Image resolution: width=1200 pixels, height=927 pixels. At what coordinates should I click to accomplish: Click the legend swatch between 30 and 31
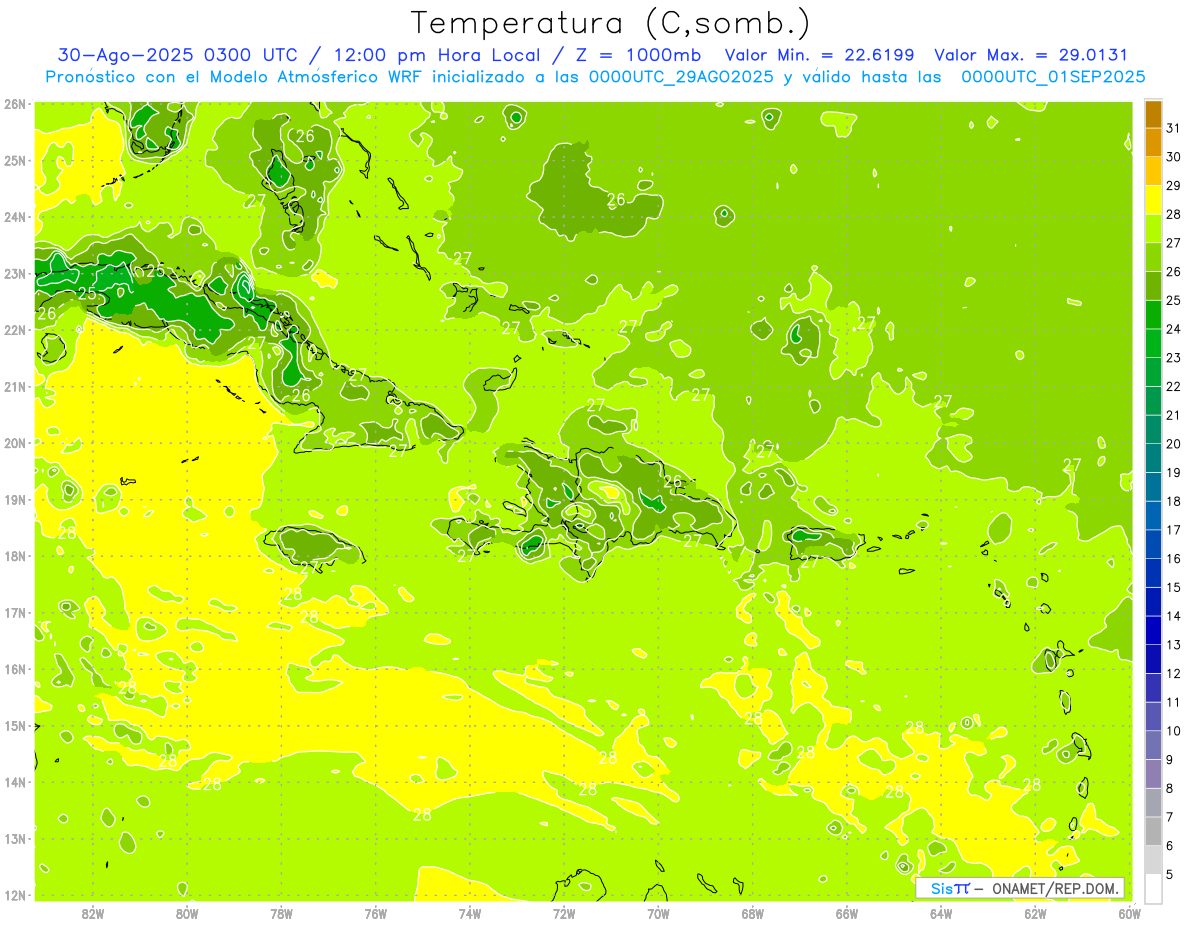(1153, 143)
